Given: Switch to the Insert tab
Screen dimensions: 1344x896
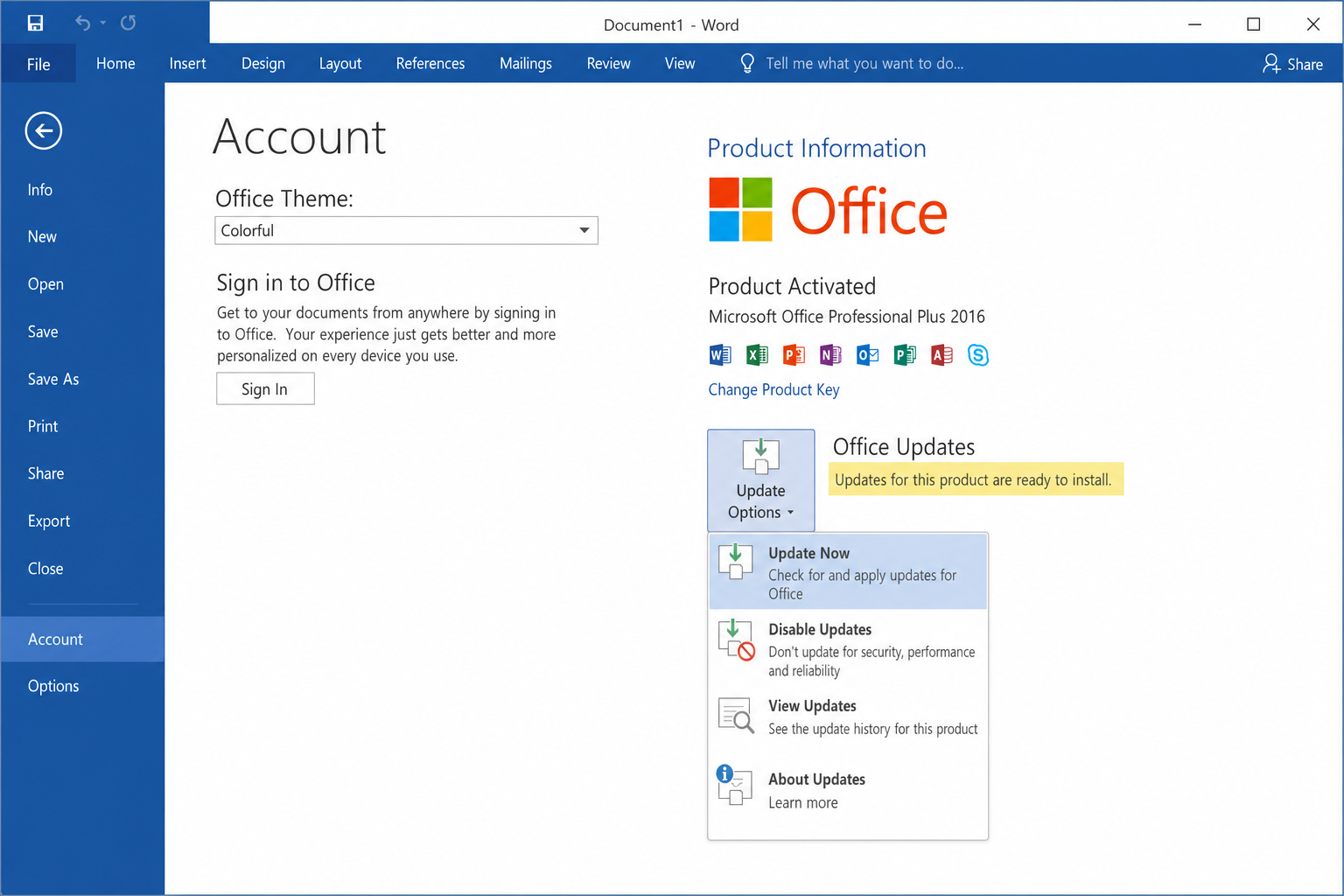Looking at the screenshot, I should [187, 64].
